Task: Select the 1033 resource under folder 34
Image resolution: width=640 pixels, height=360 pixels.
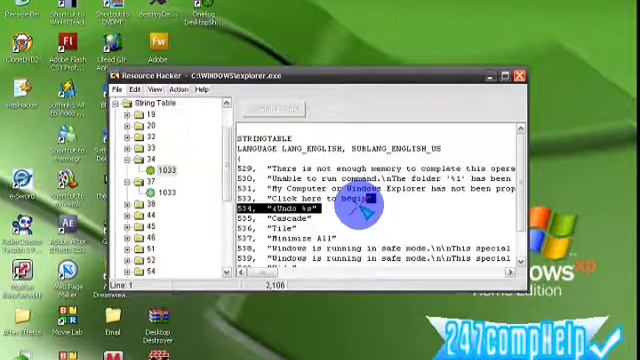Action: pos(167,170)
